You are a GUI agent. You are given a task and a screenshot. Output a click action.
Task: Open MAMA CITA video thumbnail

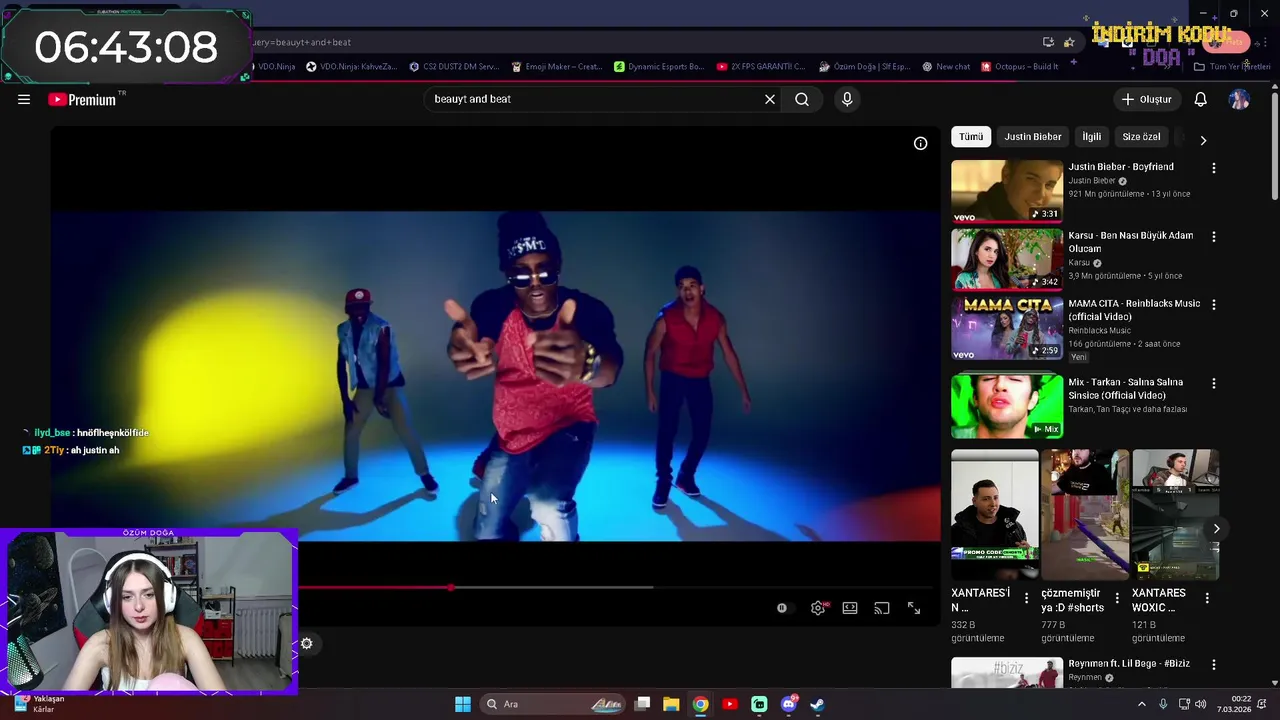[x=1007, y=327]
